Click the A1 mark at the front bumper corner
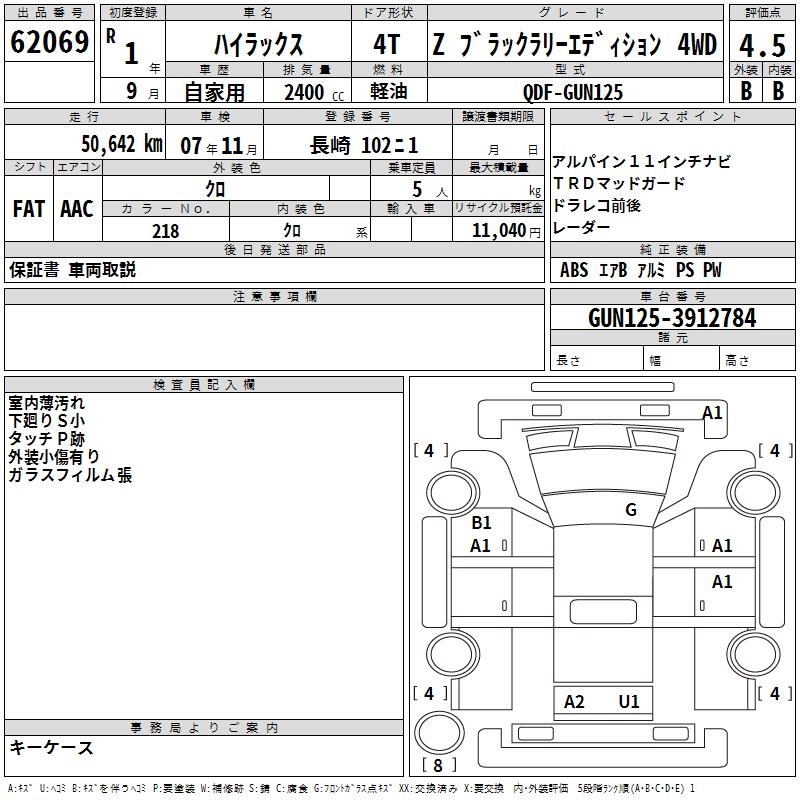800x800 pixels. 713,413
